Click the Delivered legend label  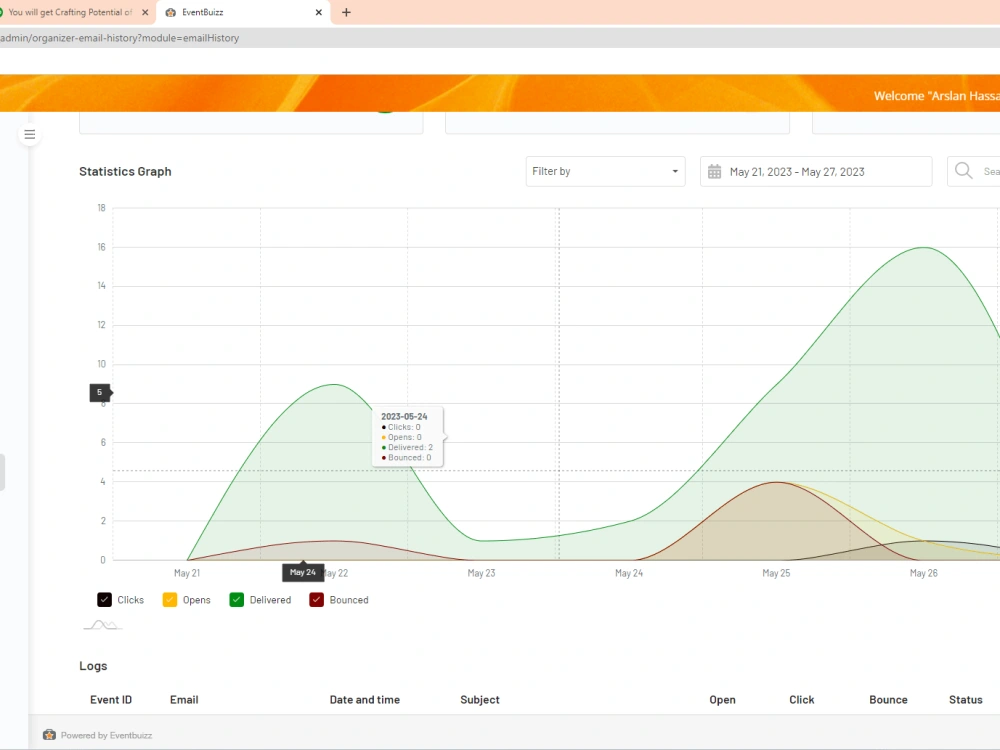coord(270,600)
